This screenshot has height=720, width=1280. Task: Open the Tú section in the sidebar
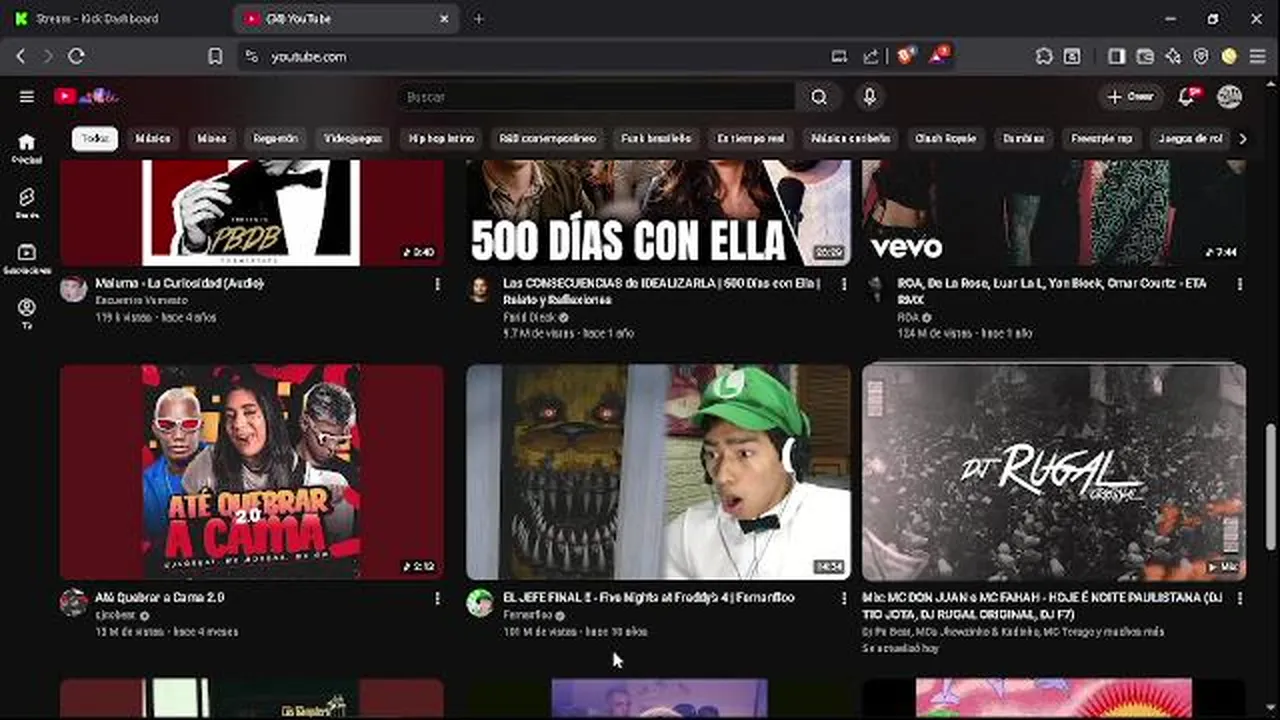[x=27, y=314]
